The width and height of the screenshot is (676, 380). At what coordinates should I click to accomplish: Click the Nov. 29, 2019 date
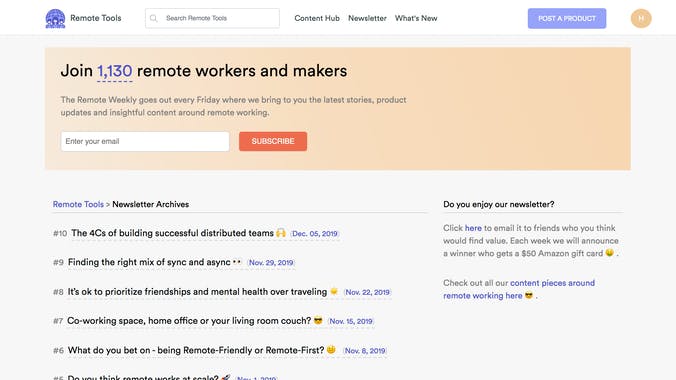click(x=271, y=263)
